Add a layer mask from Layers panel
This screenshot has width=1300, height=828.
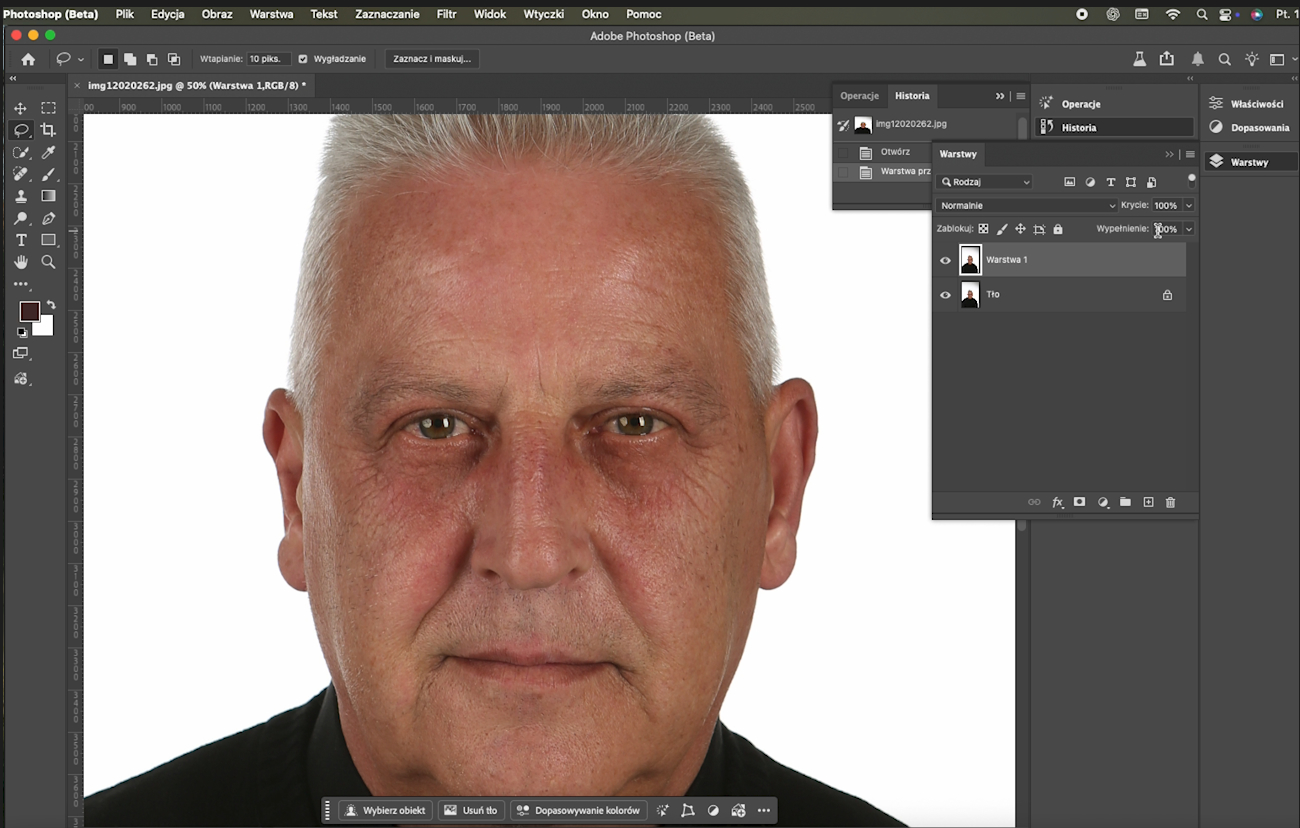tap(1079, 502)
